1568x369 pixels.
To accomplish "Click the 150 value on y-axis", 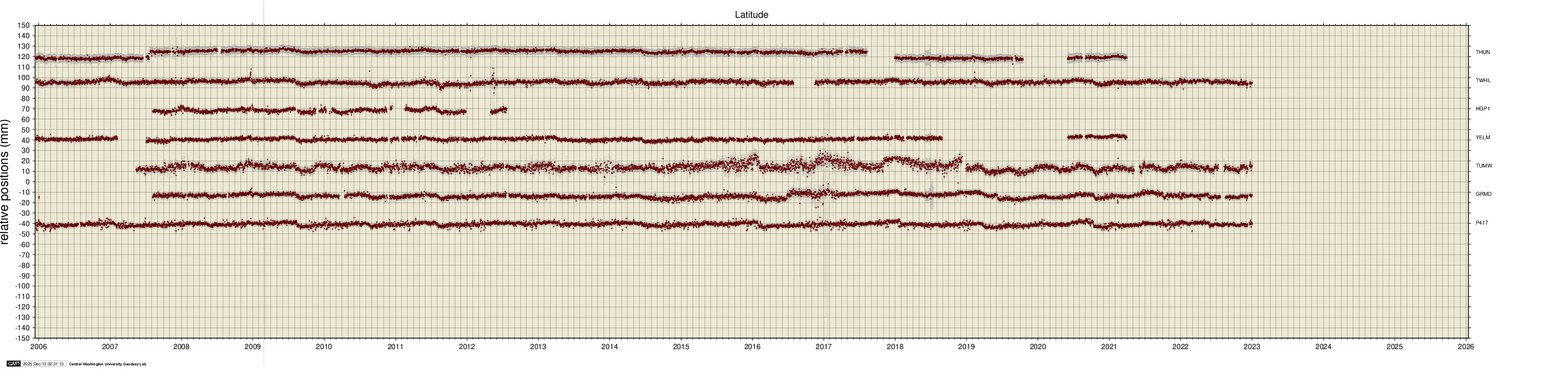I will pyautogui.click(x=23, y=26).
